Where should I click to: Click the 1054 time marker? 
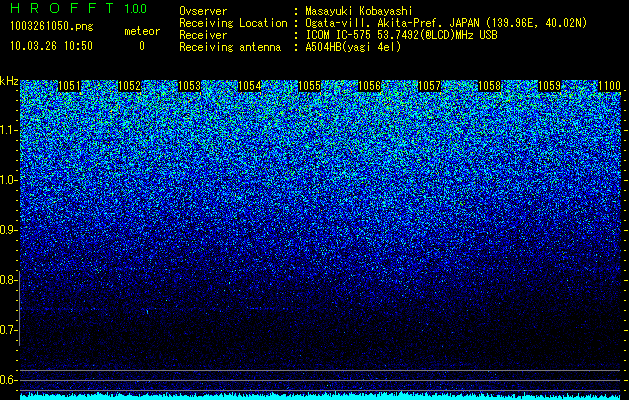click(250, 86)
